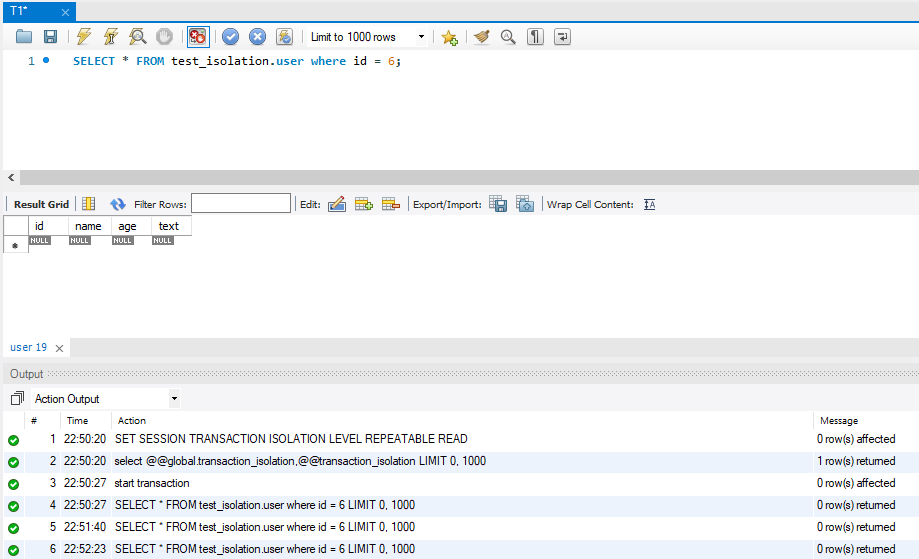Toggle invisible characters pilcrow icon

[535, 37]
